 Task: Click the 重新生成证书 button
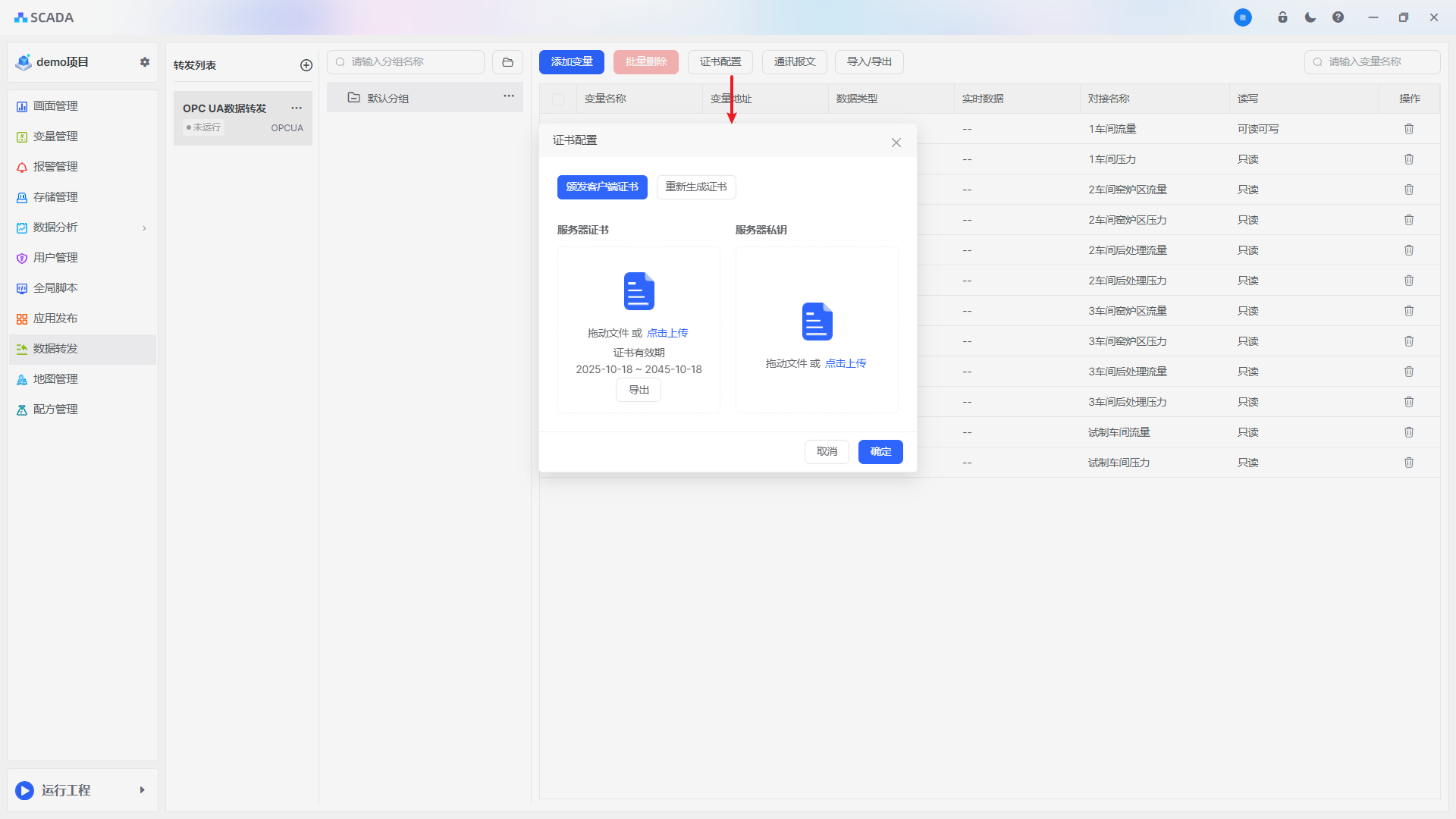(x=695, y=187)
